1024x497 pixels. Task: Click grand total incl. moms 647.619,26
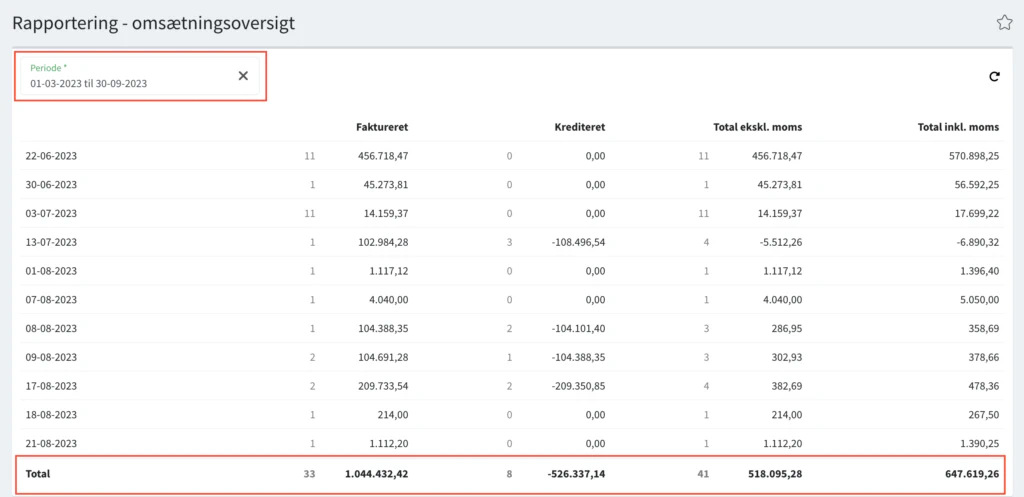(x=963, y=473)
